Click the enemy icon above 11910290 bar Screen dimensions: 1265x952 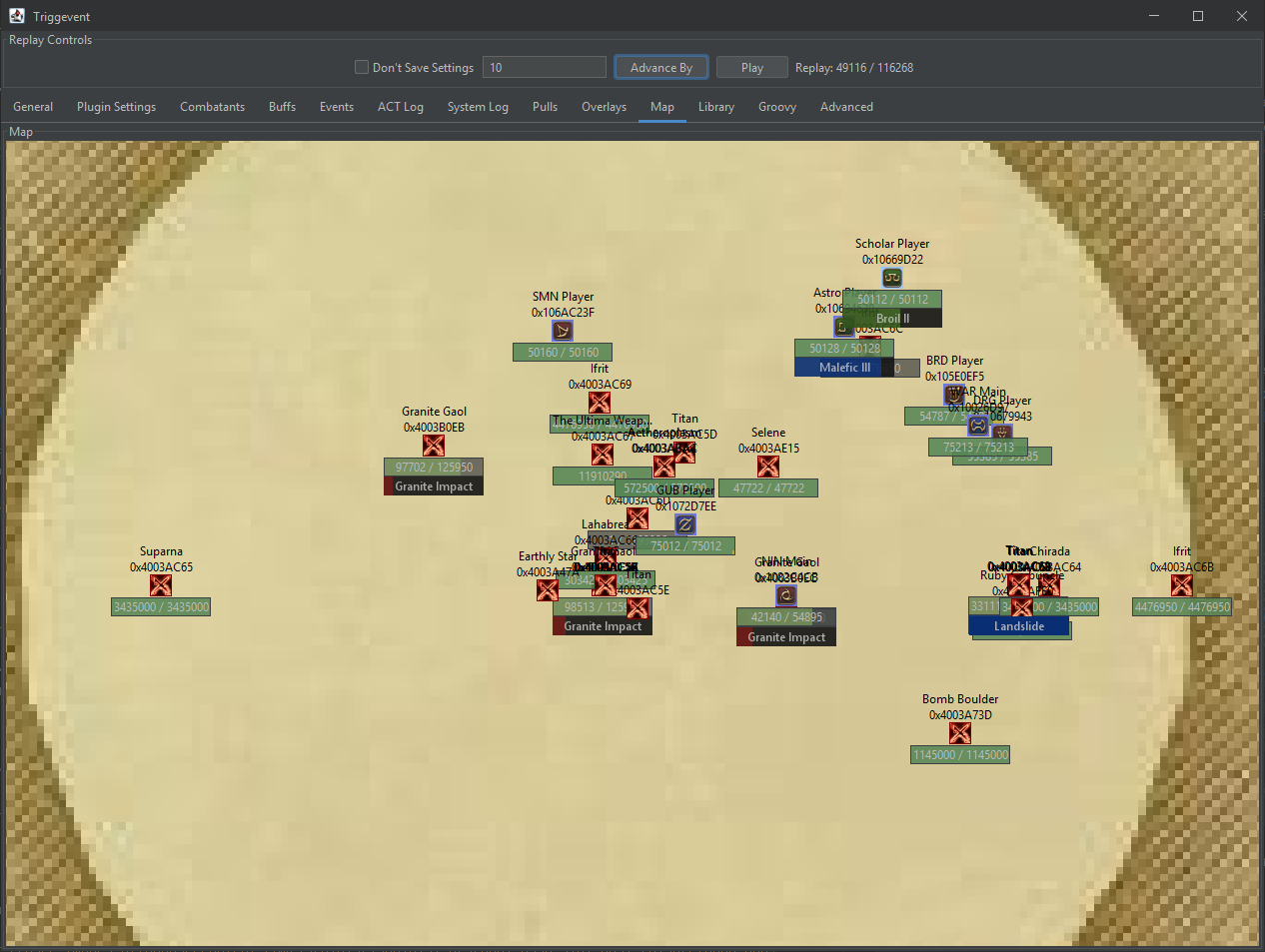tap(603, 455)
